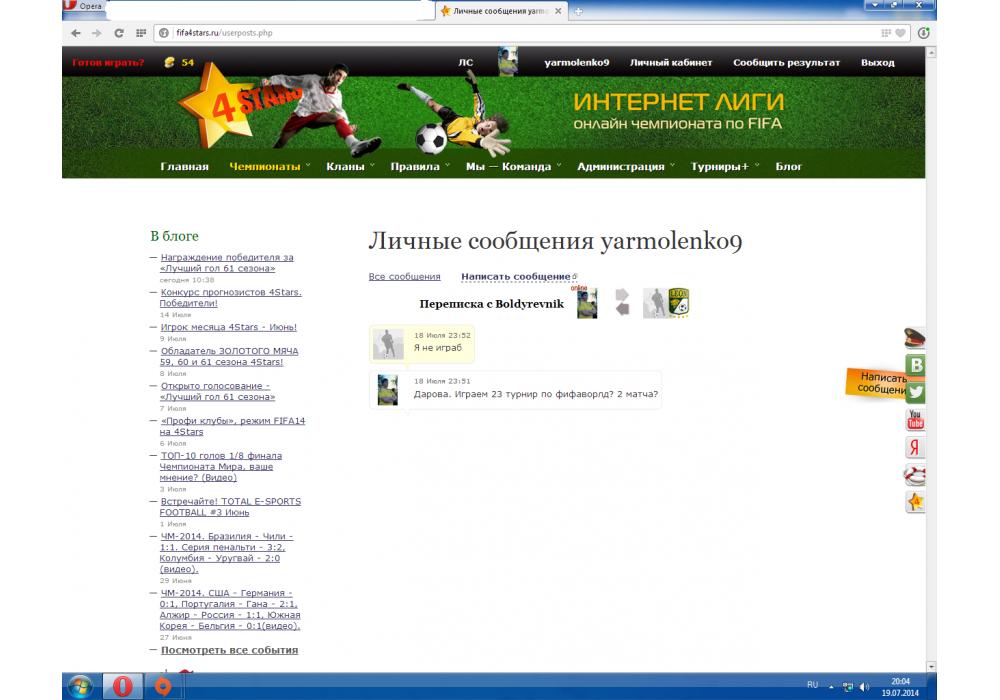Expand the Кланы navigation dropdown
The height and width of the screenshot is (700, 1000).
(350, 167)
